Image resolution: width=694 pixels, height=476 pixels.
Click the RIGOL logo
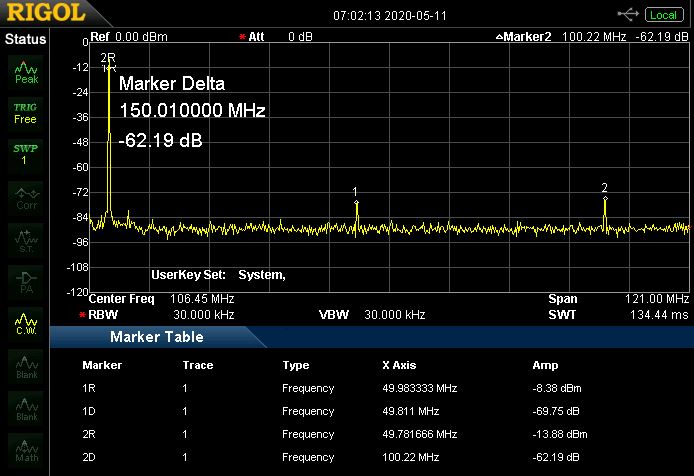[46, 12]
